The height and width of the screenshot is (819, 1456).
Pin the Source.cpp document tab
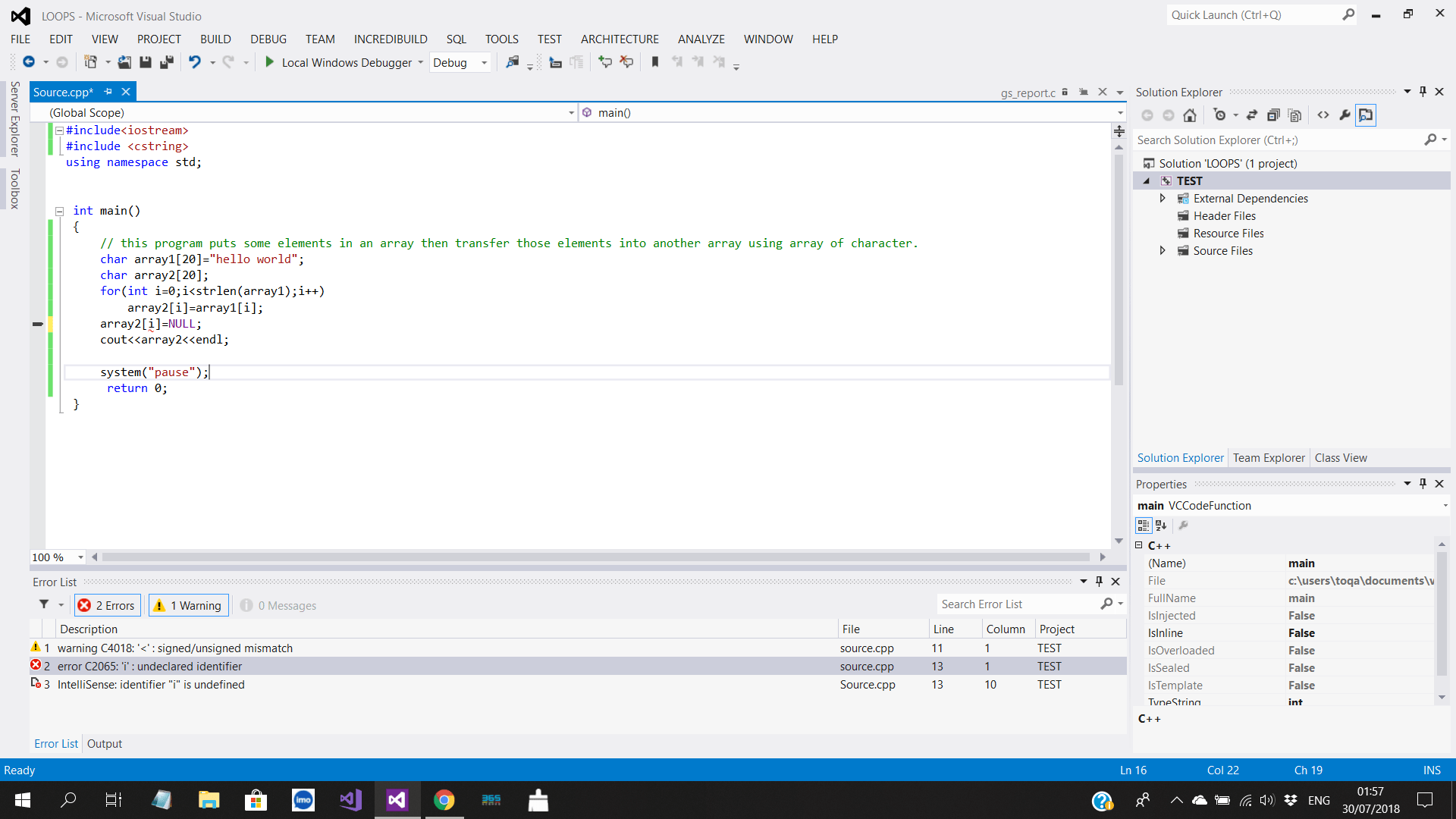(108, 91)
